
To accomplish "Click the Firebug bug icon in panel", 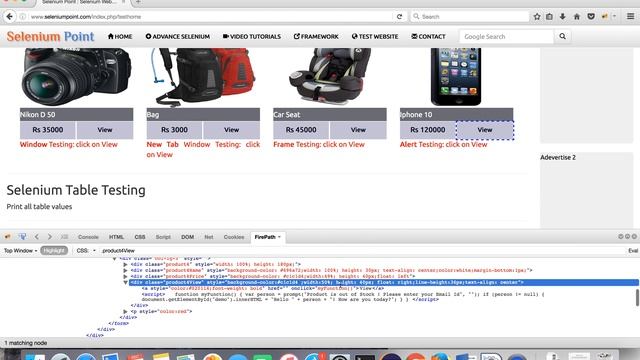I will [8, 237].
